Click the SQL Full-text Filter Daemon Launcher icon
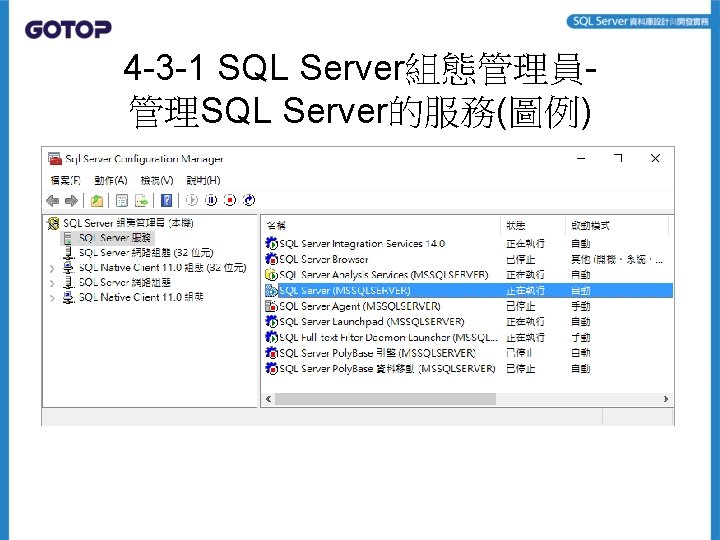 271,337
